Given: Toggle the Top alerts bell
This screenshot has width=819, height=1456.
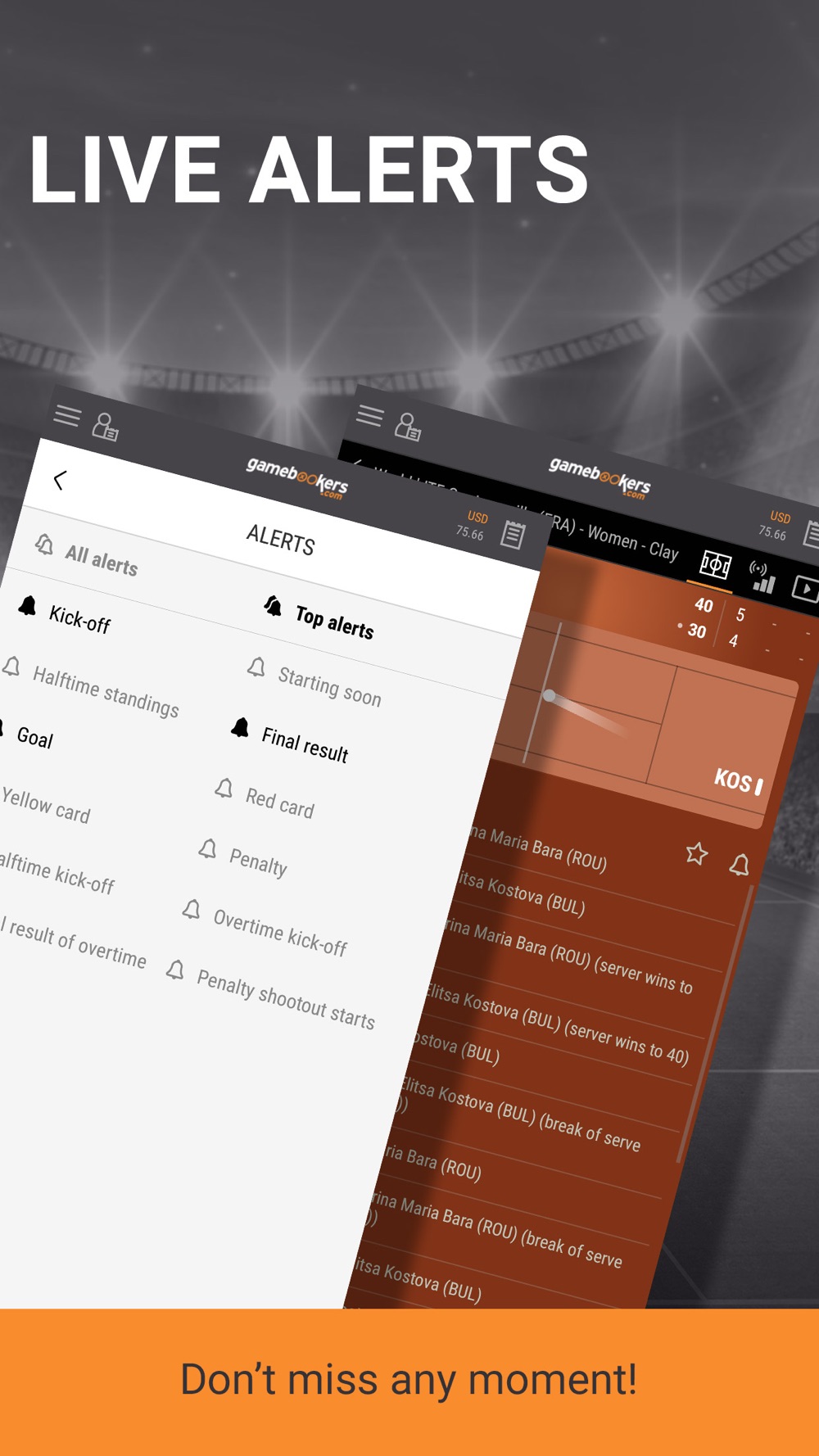Looking at the screenshot, I should [x=273, y=606].
